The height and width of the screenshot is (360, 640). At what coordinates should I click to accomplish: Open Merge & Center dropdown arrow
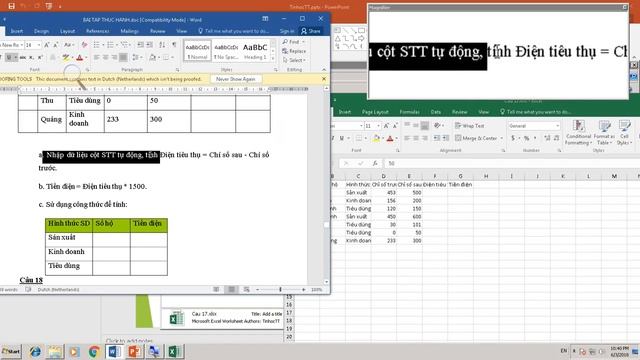click(502, 138)
